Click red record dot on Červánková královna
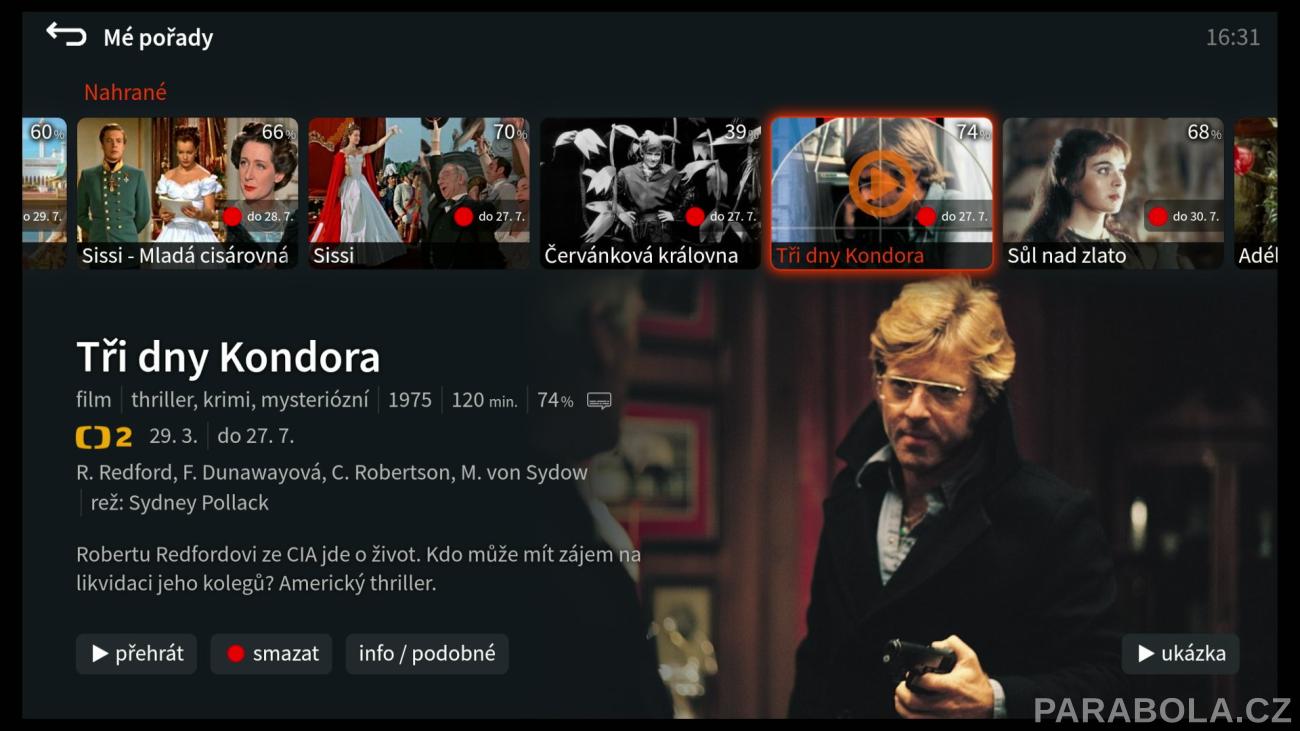 695,216
